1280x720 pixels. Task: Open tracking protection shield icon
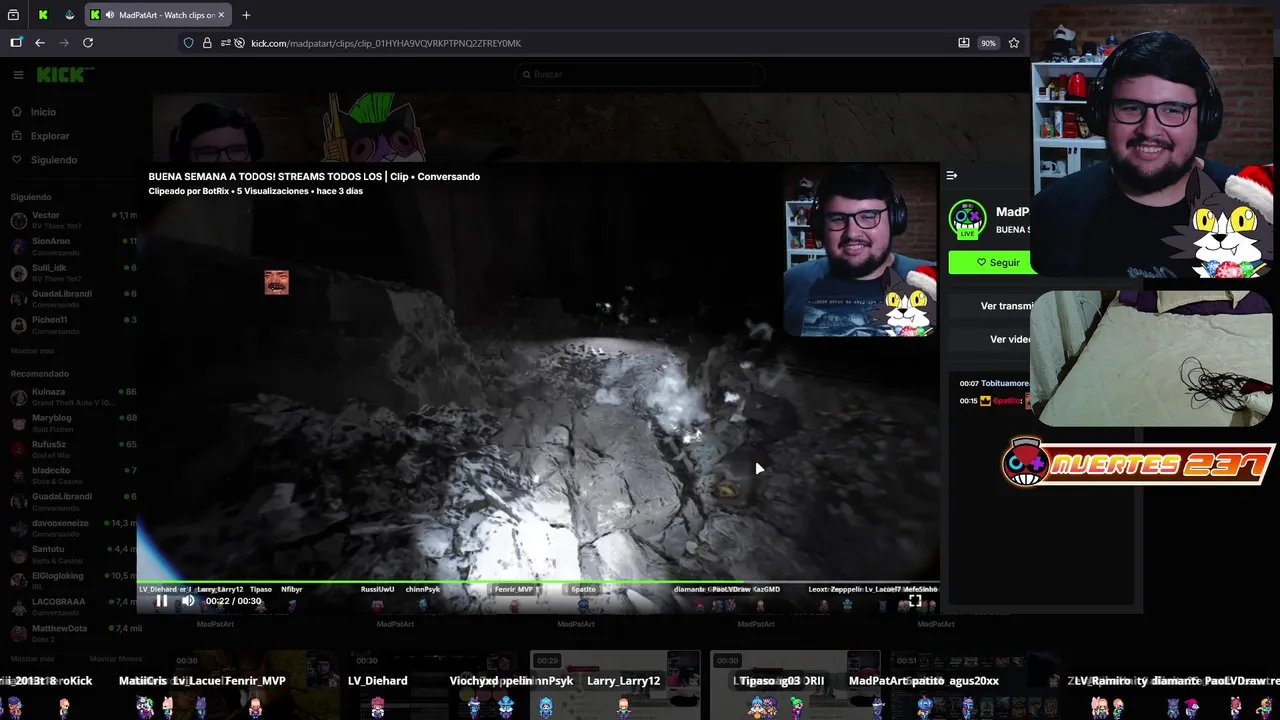pos(188,43)
